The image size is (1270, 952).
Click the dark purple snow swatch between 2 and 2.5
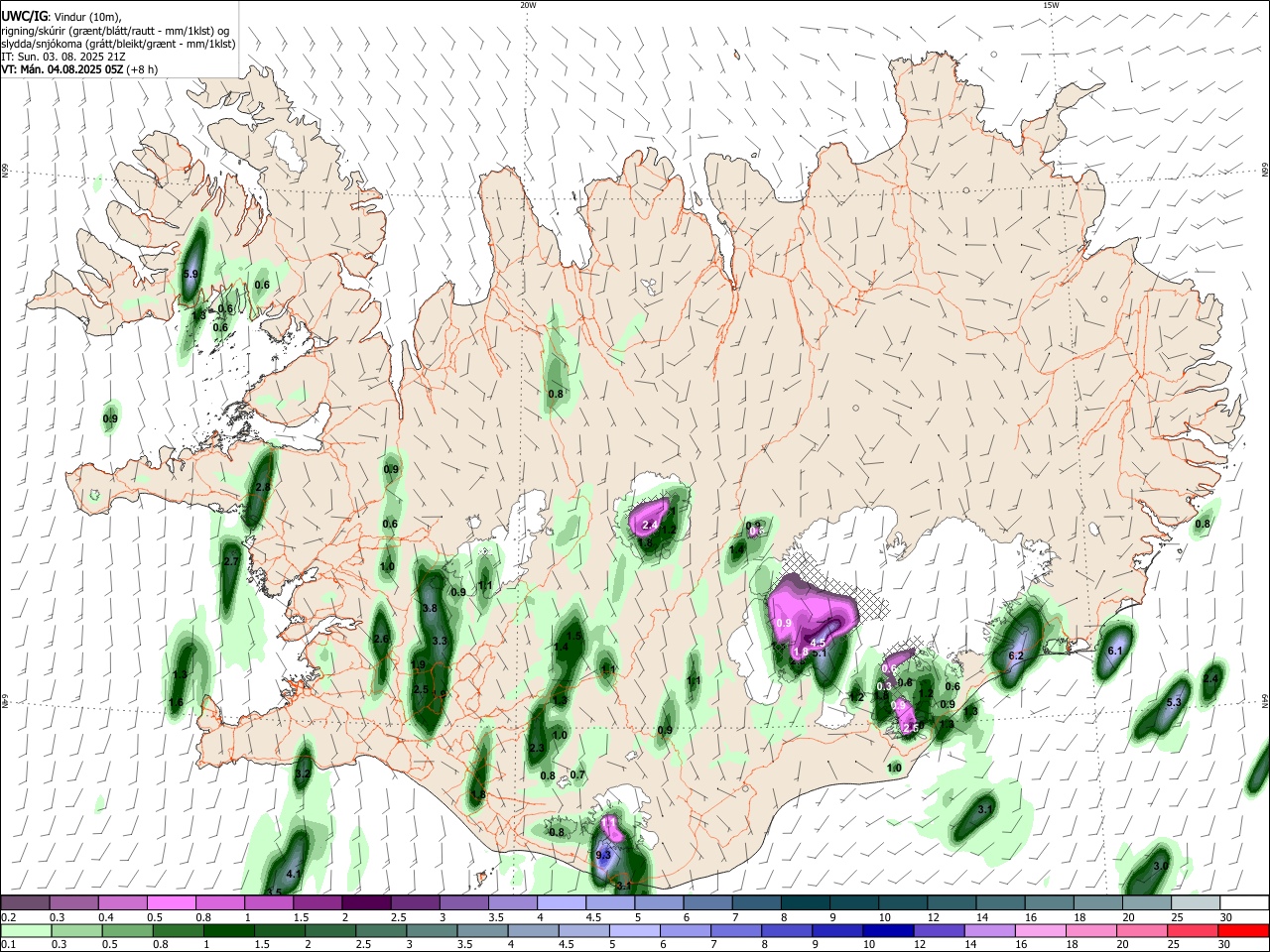point(365,903)
